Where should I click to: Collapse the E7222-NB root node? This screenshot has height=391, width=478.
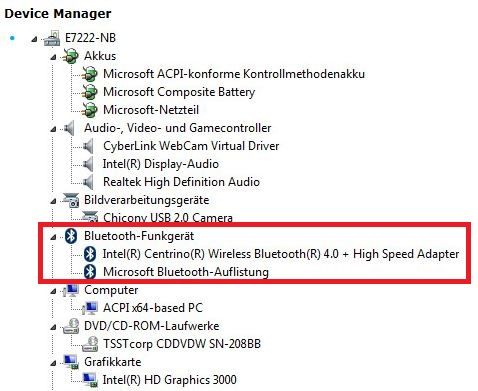pos(34,39)
